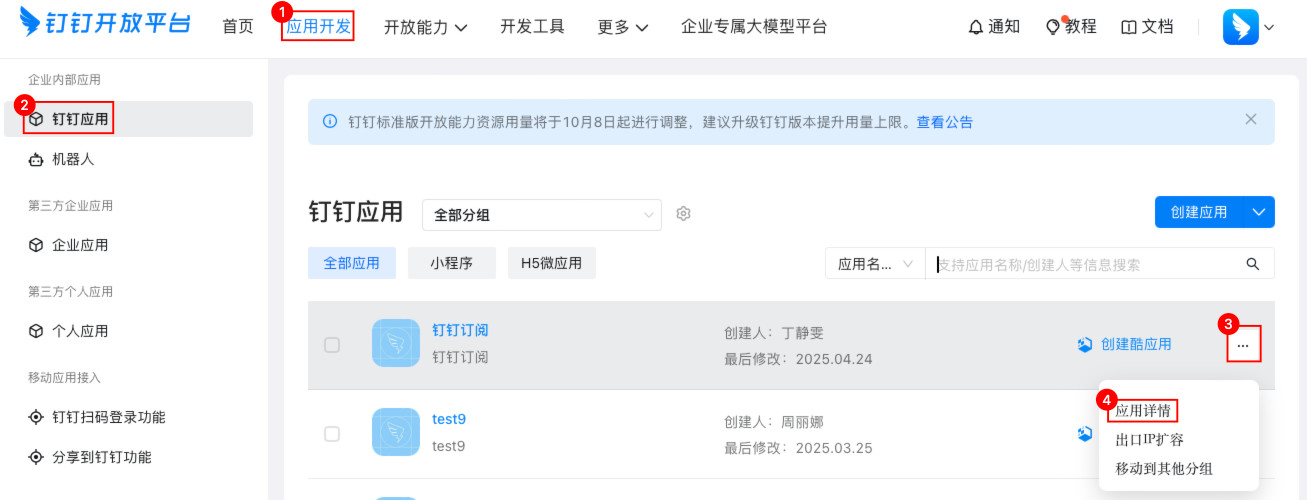Switch to the H5微应用 tab
This screenshot has height=500, width=1307.
pyautogui.click(x=552, y=263)
